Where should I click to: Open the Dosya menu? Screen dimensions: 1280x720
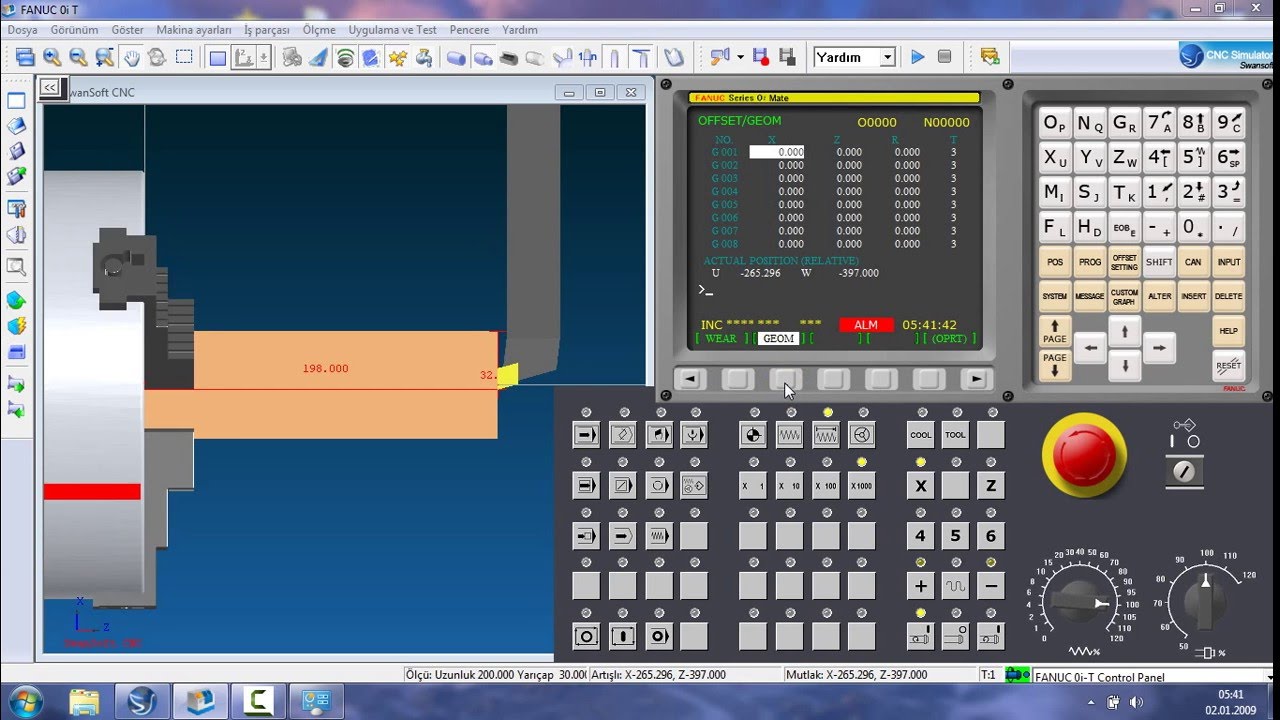pos(23,30)
